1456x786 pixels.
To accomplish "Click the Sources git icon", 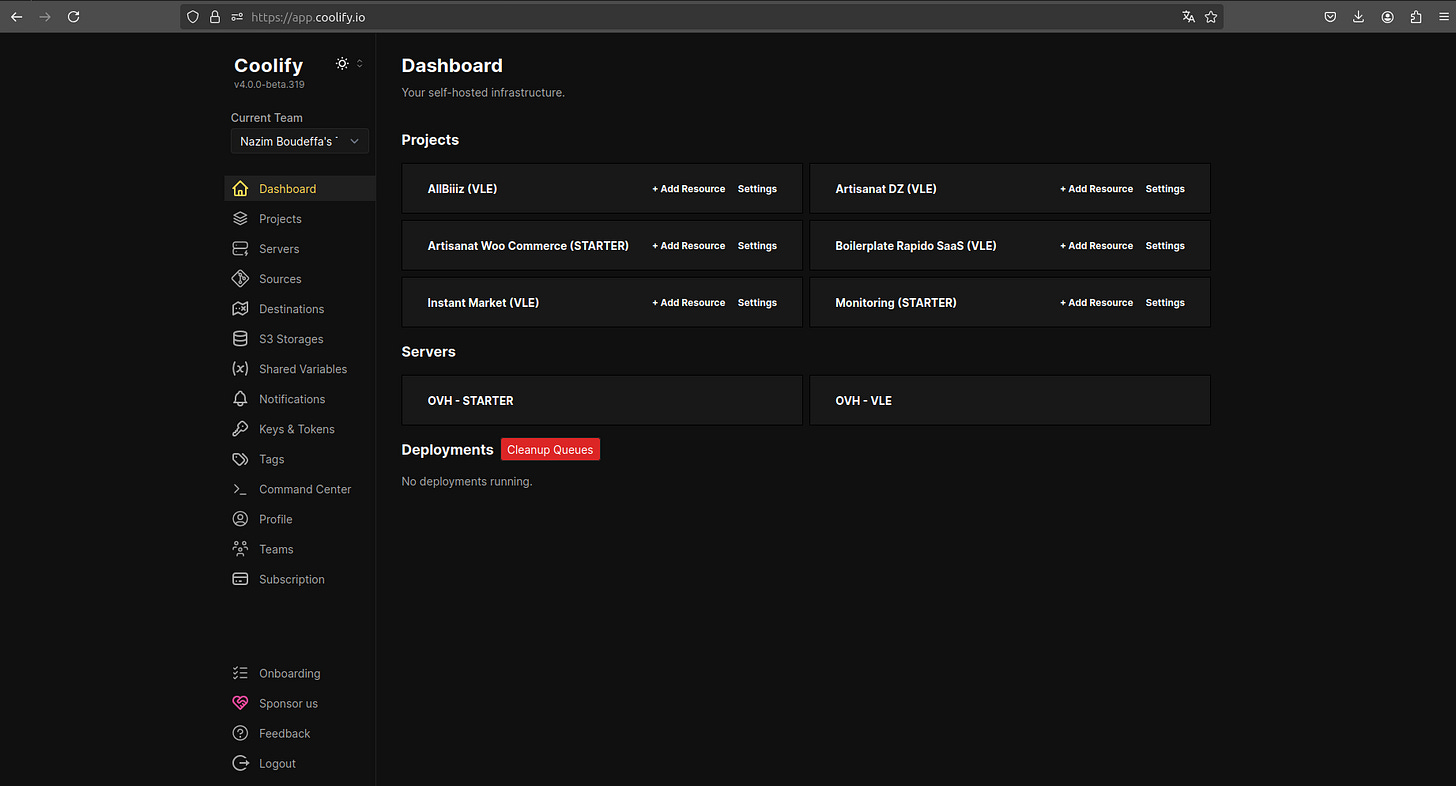I will [x=240, y=278].
